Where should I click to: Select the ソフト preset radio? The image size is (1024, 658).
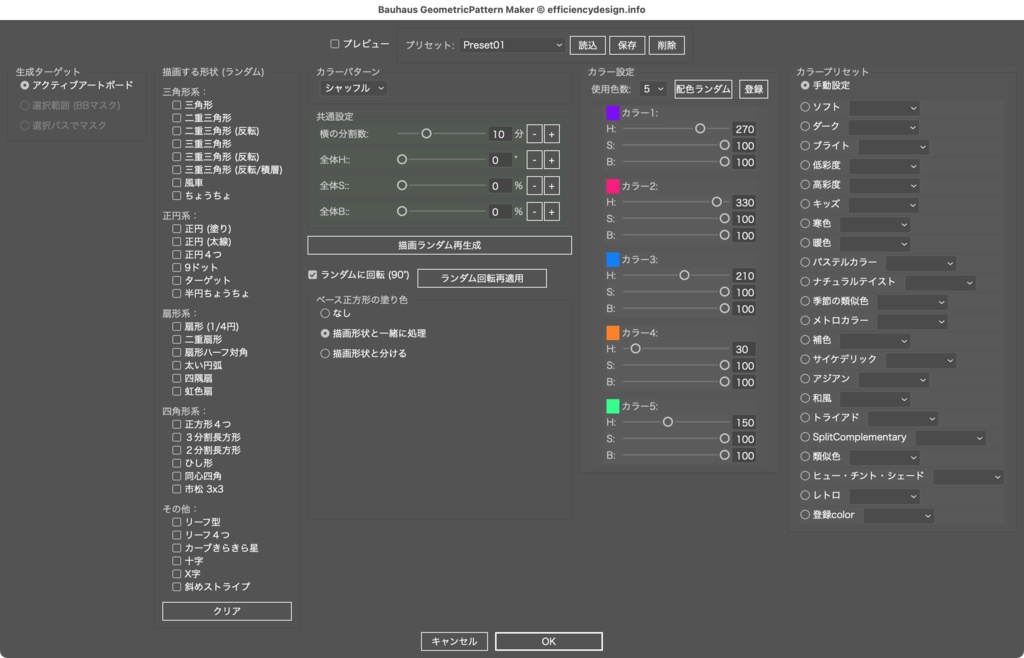[805, 106]
